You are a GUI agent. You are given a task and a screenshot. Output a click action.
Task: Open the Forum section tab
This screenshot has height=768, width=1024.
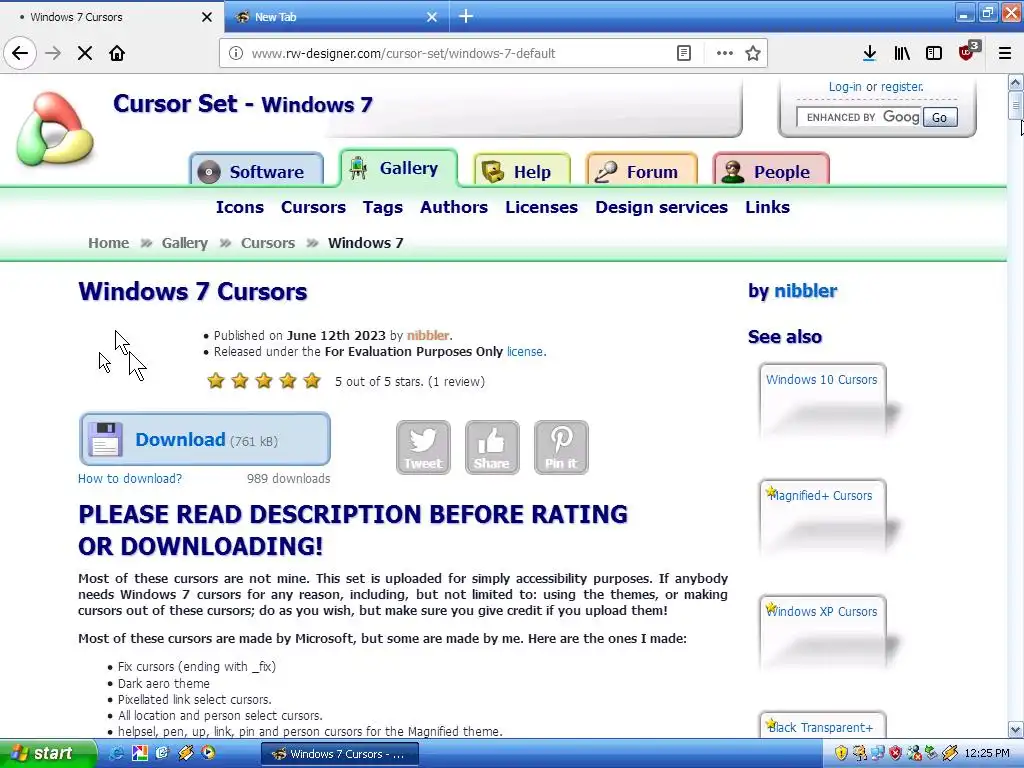pyautogui.click(x=642, y=171)
